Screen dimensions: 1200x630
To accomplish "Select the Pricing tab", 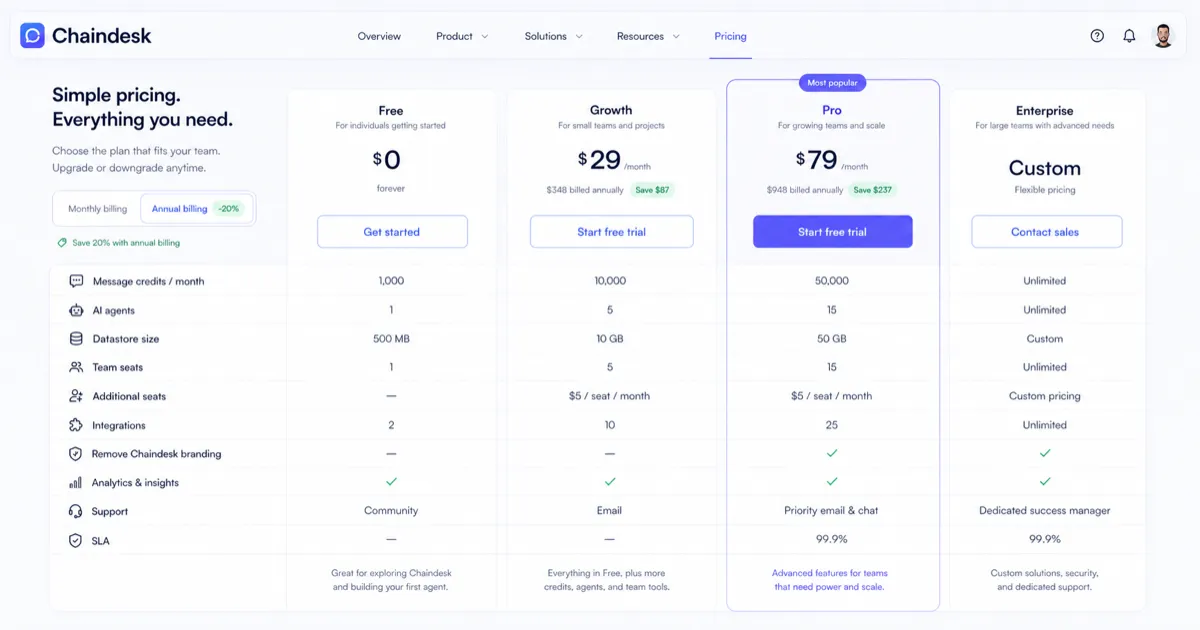I will point(730,35).
